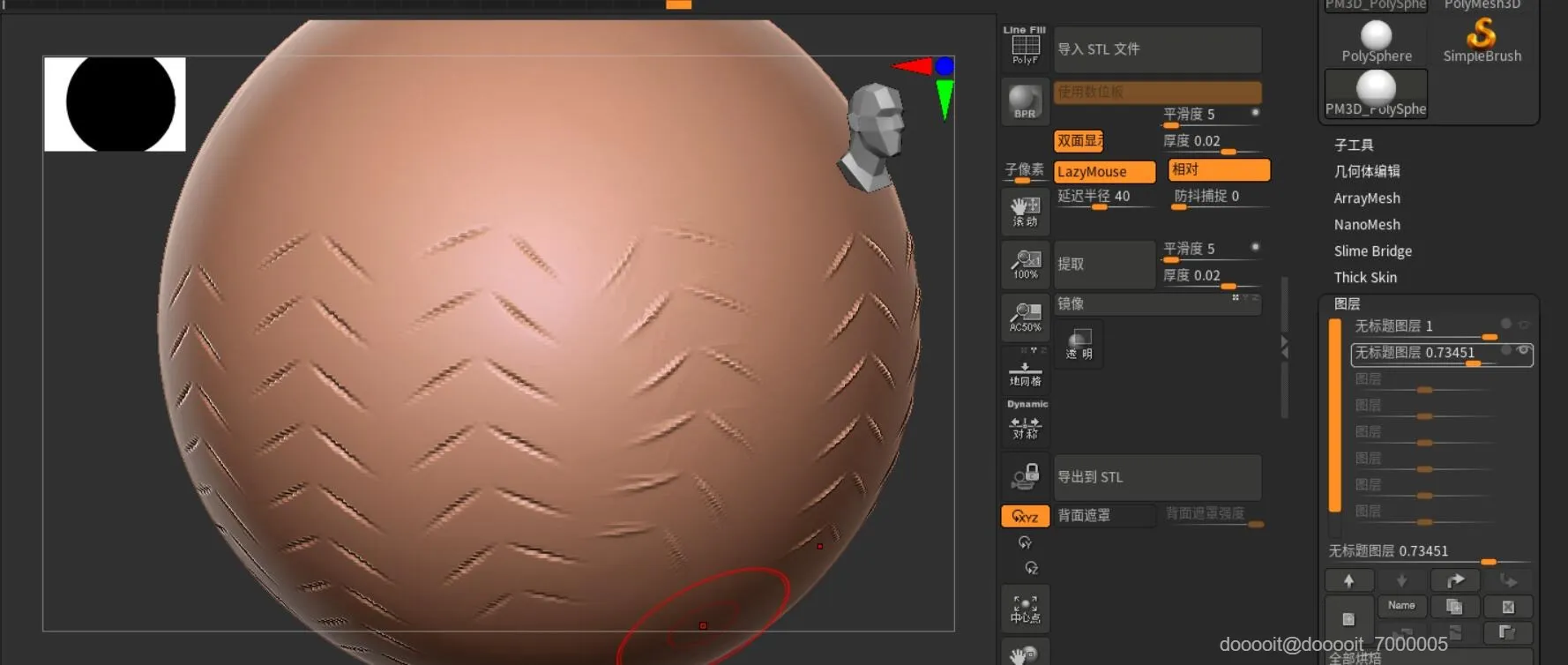Click the alpha circle thumbnail preview

pos(115,104)
